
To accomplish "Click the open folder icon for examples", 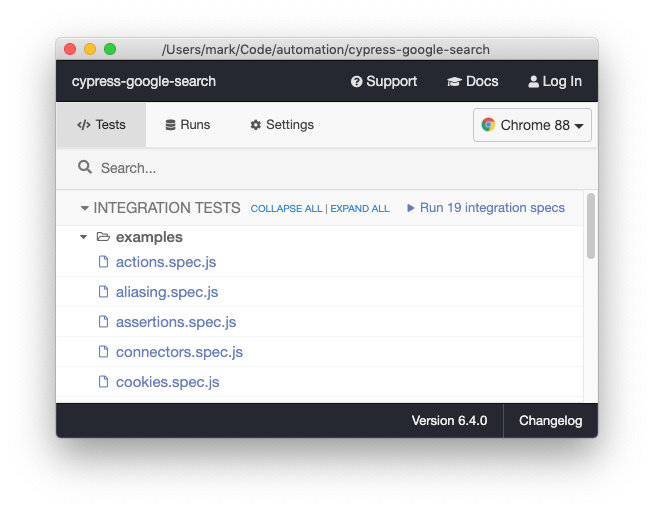I will pos(103,237).
